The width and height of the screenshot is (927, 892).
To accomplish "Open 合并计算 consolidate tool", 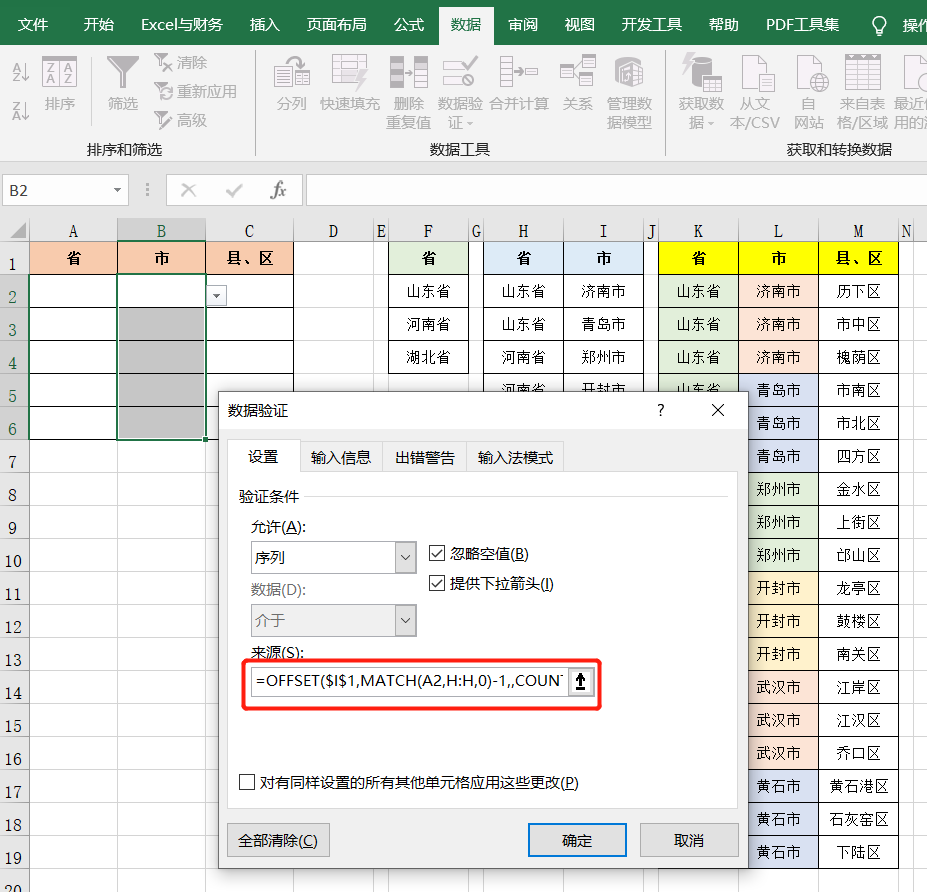I will 519,85.
